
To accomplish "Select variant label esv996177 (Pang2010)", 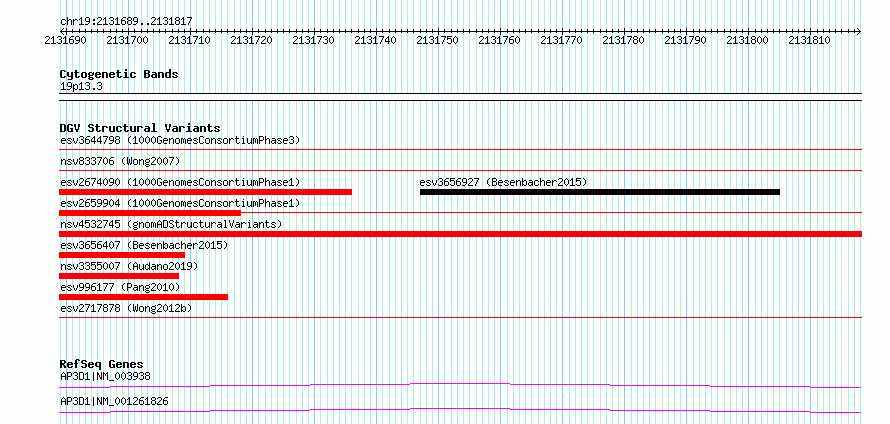I will [120, 288].
